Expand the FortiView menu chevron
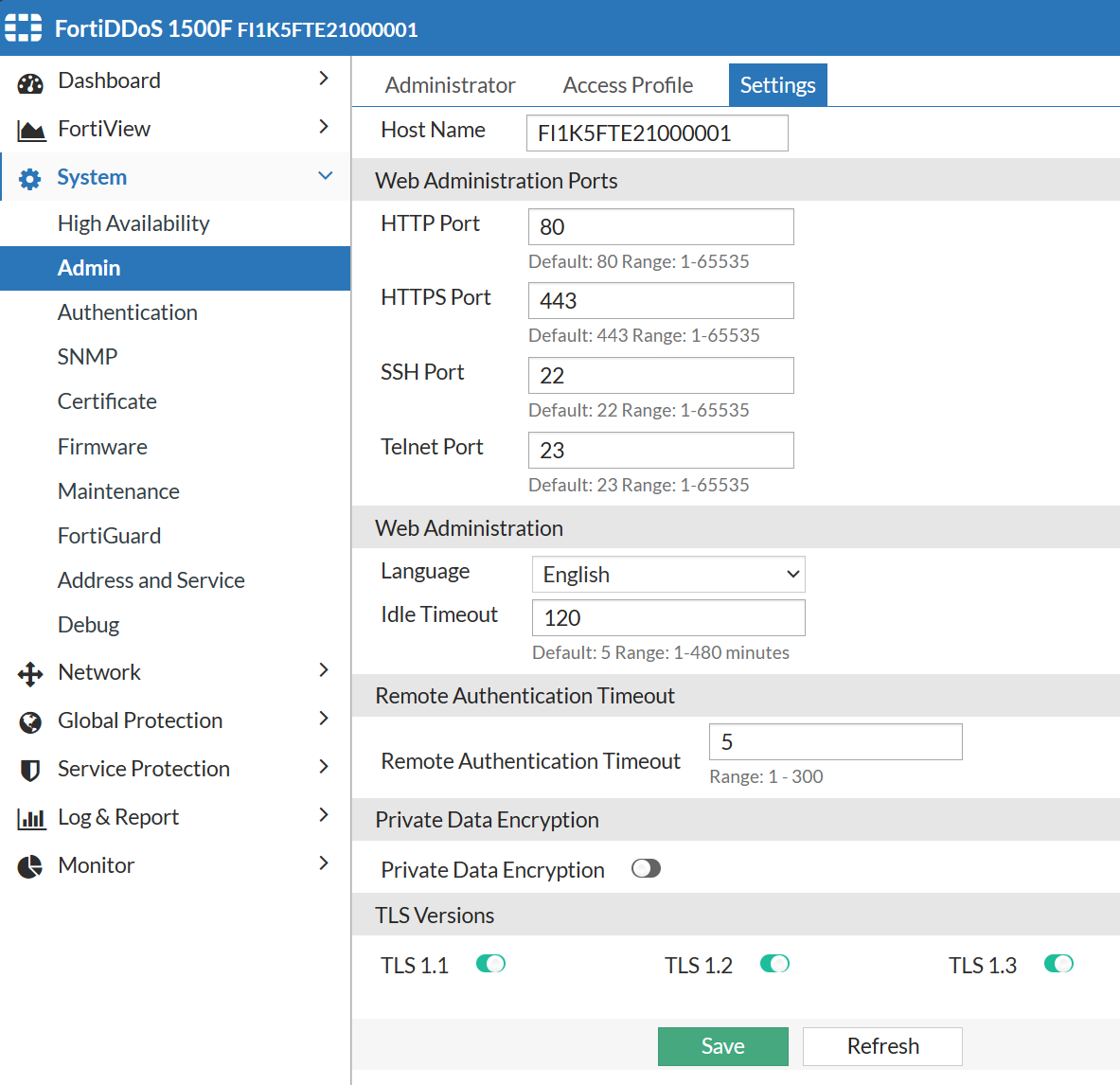This screenshot has height=1085, width=1120. click(x=324, y=127)
